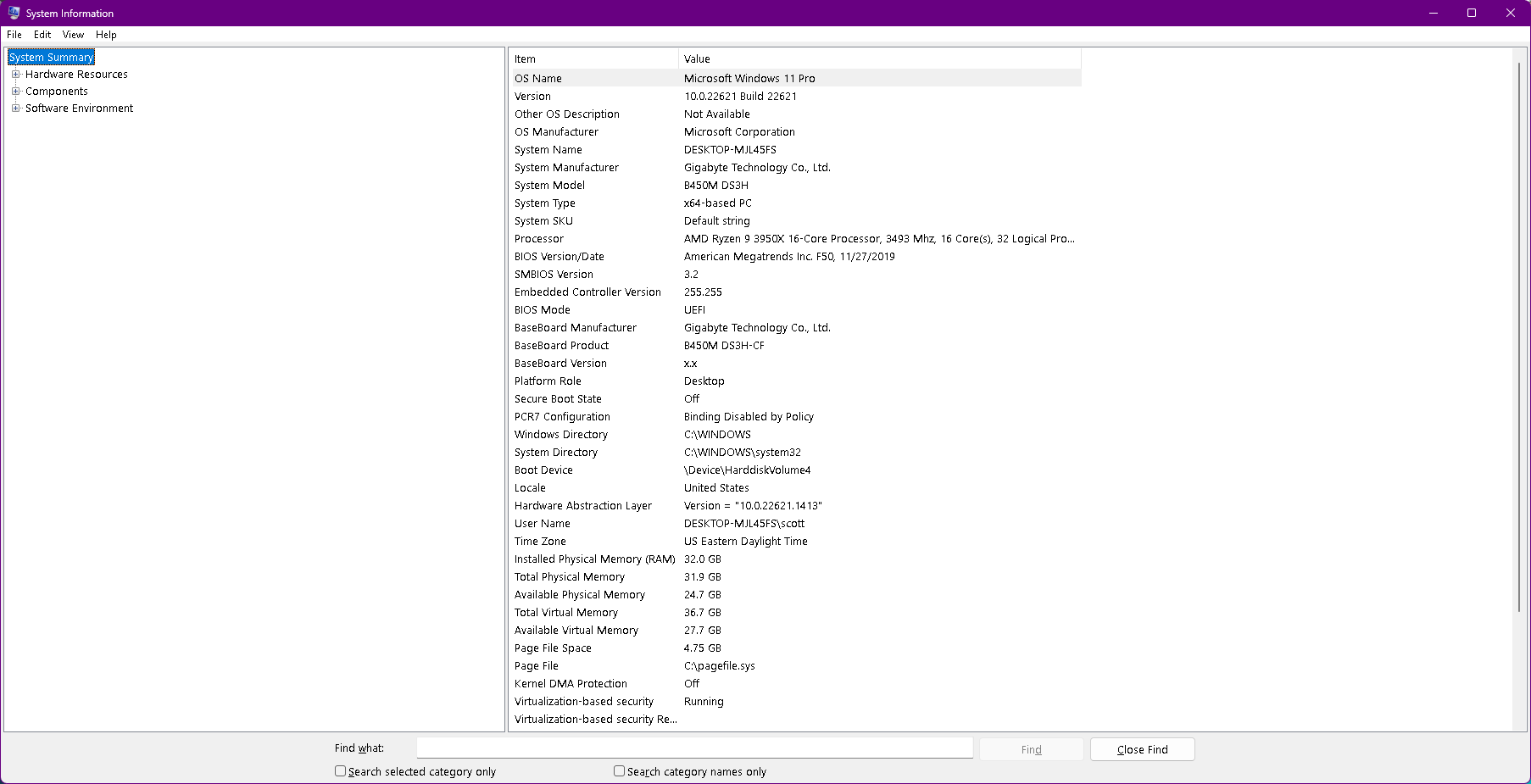Select the Page File Space row

coord(795,648)
